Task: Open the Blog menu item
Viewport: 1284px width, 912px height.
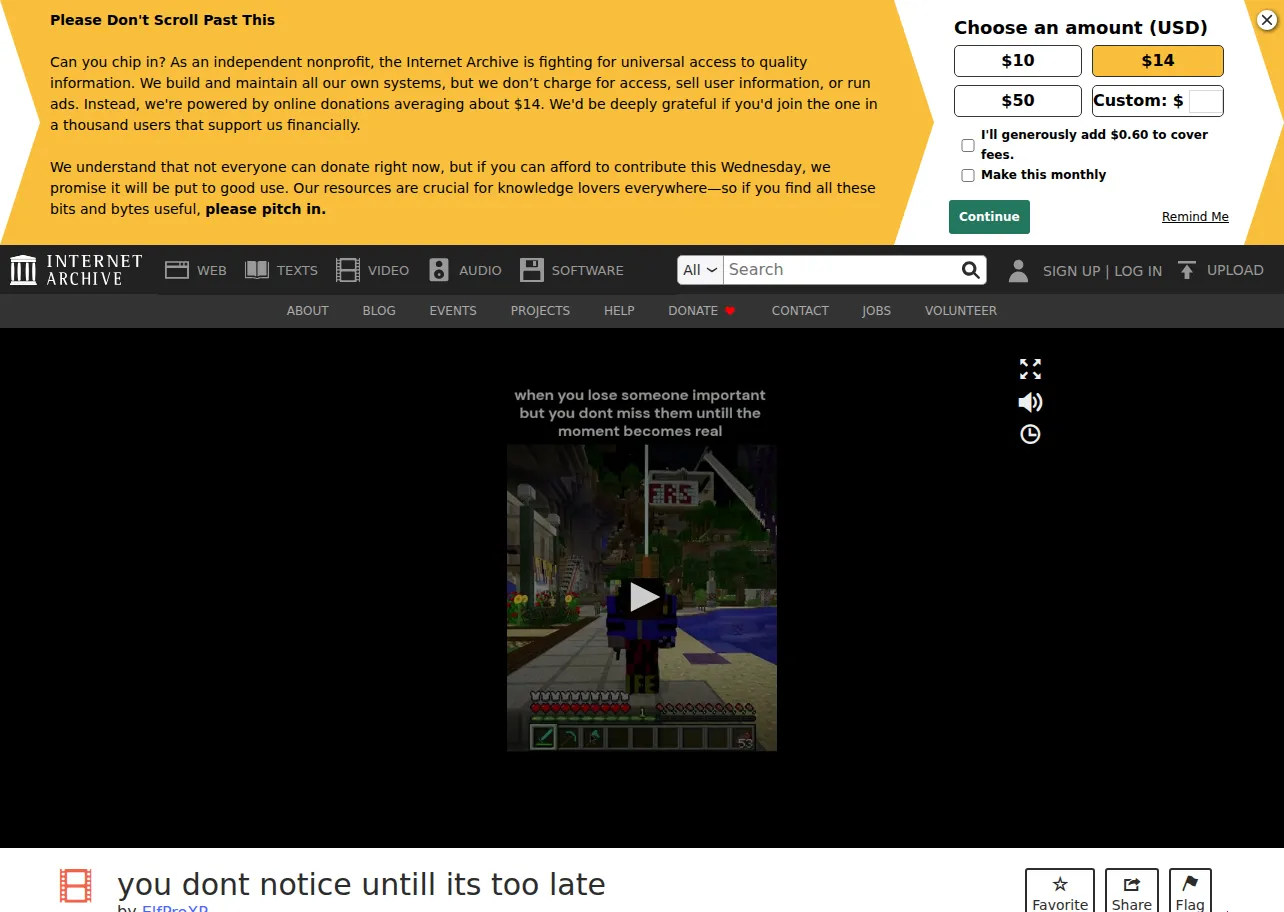Action: 379,311
